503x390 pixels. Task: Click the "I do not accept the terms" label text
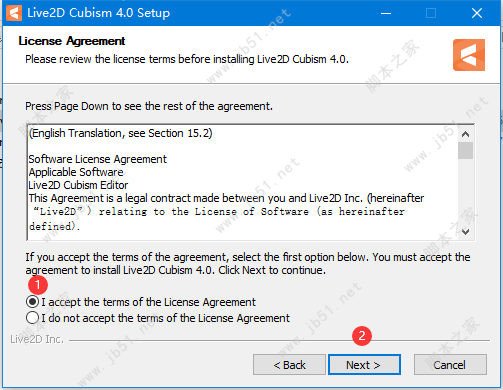point(166,318)
